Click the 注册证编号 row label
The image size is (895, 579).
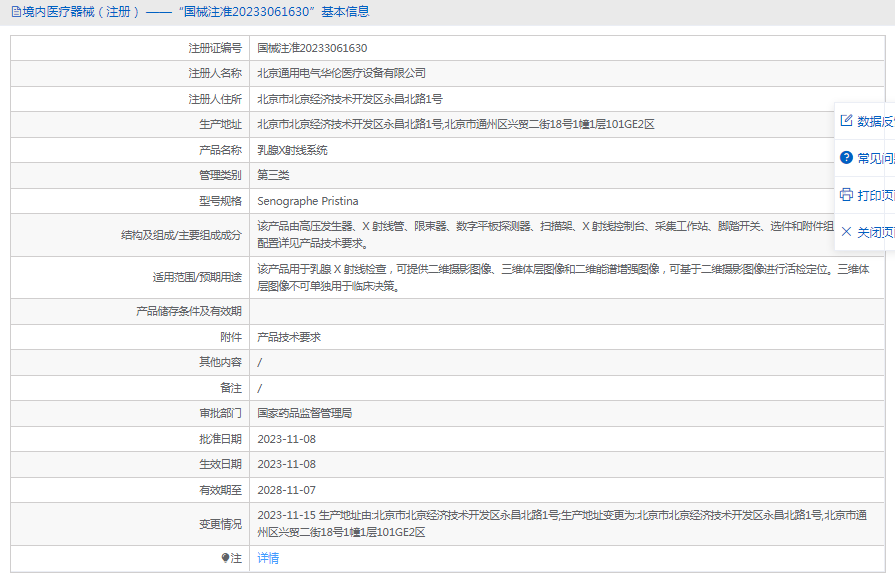(215, 48)
